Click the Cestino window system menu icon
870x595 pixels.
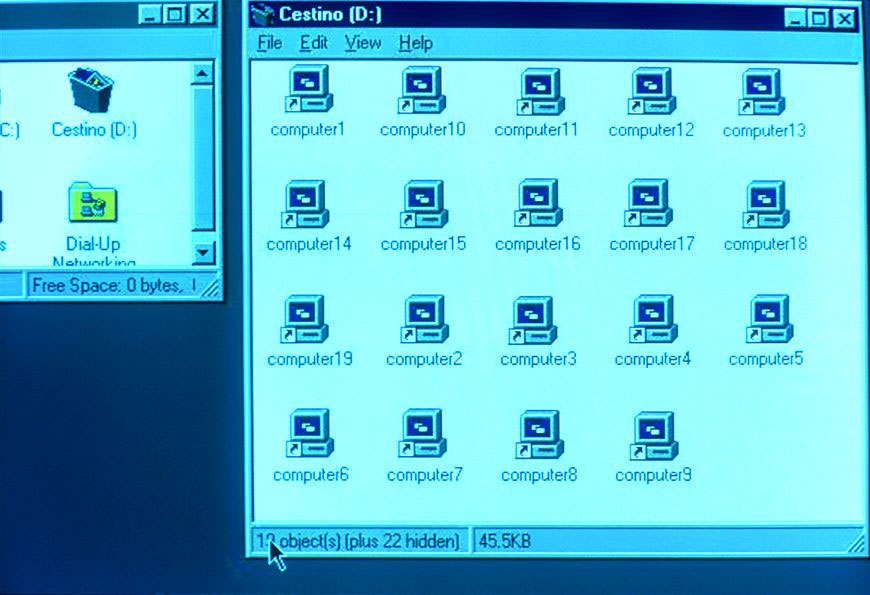262,15
